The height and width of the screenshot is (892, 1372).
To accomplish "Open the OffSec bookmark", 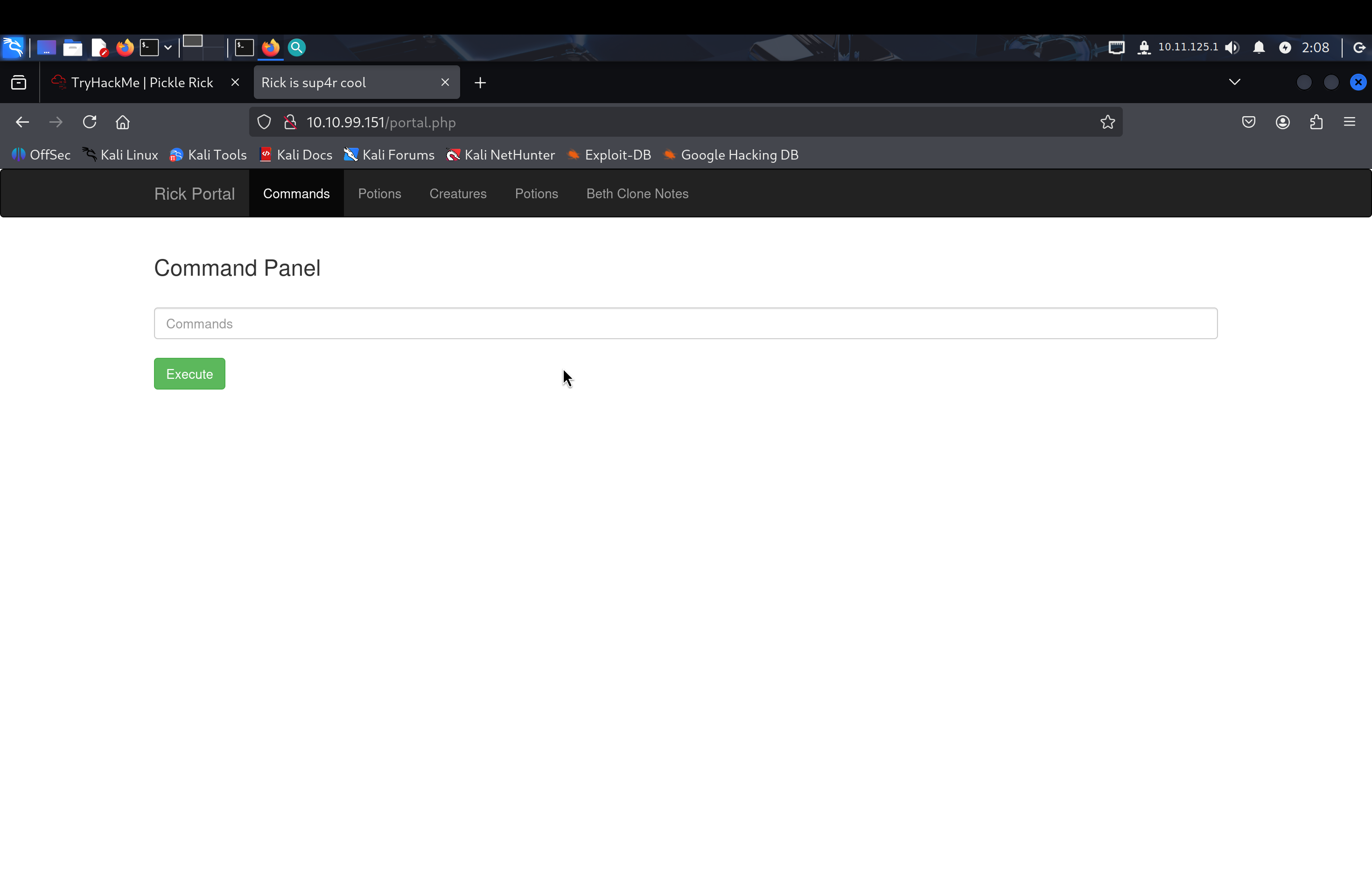I will [41, 155].
